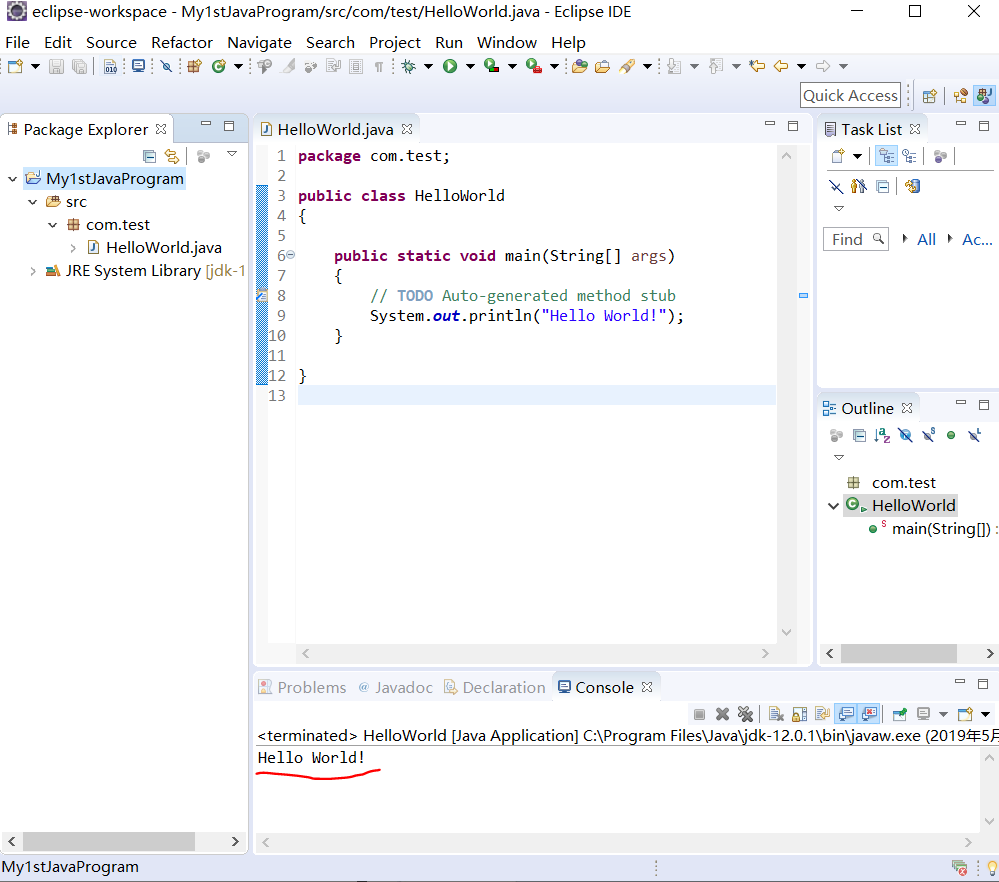Click the All filter link in Task List

(926, 240)
